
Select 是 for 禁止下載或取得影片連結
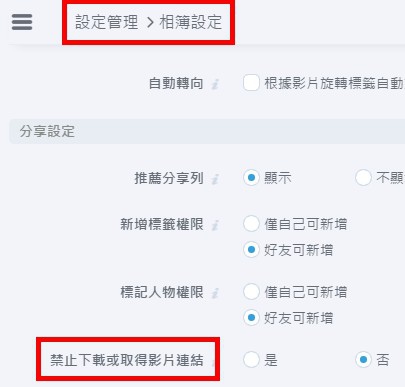251,360
